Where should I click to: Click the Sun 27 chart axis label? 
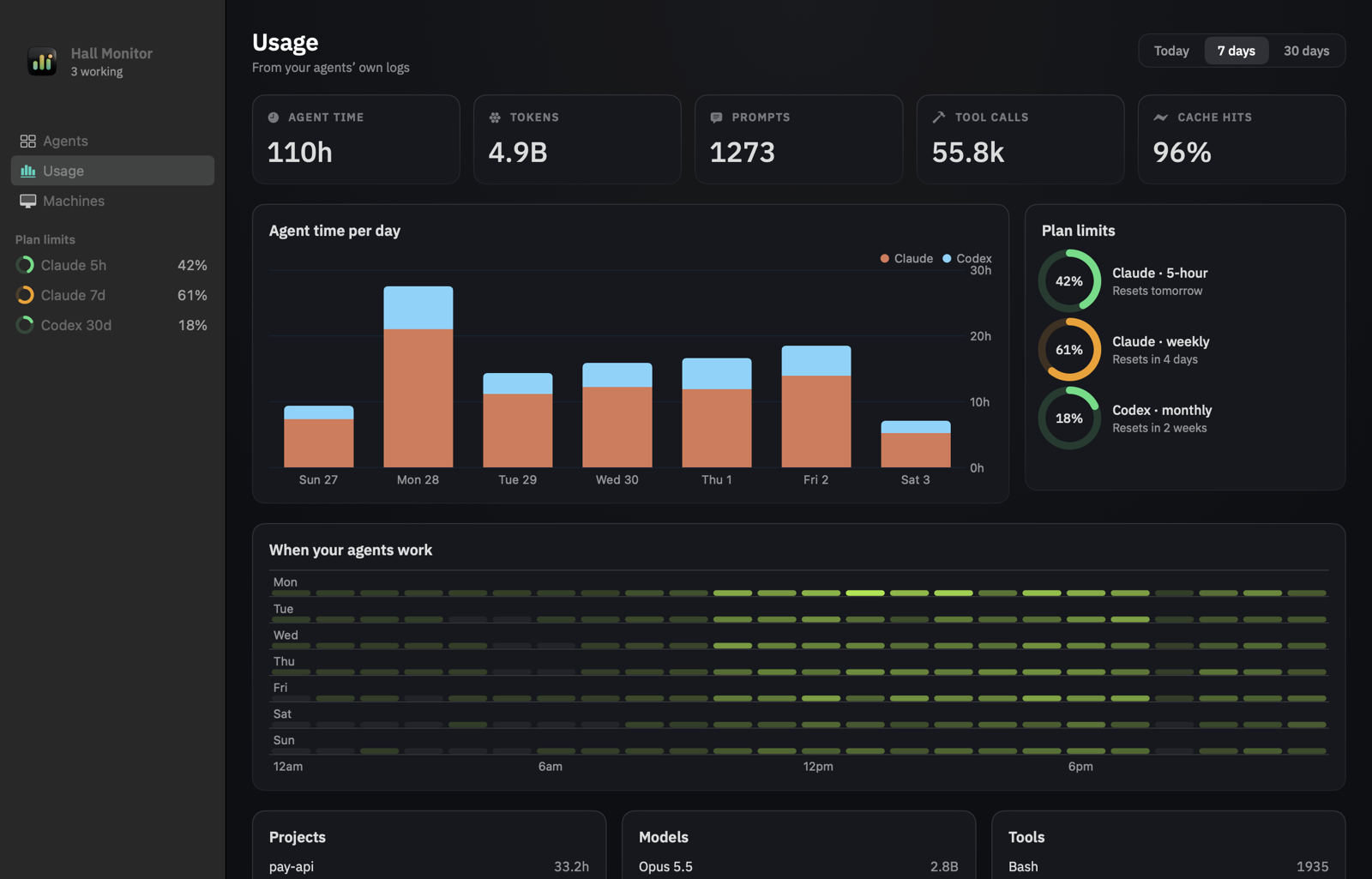click(x=318, y=479)
